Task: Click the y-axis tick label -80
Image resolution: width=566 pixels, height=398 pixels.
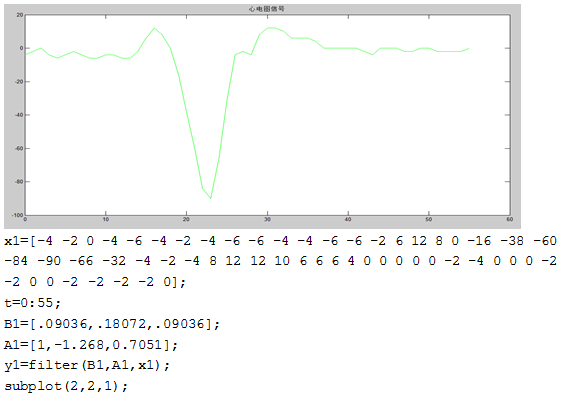Action: click(x=19, y=182)
